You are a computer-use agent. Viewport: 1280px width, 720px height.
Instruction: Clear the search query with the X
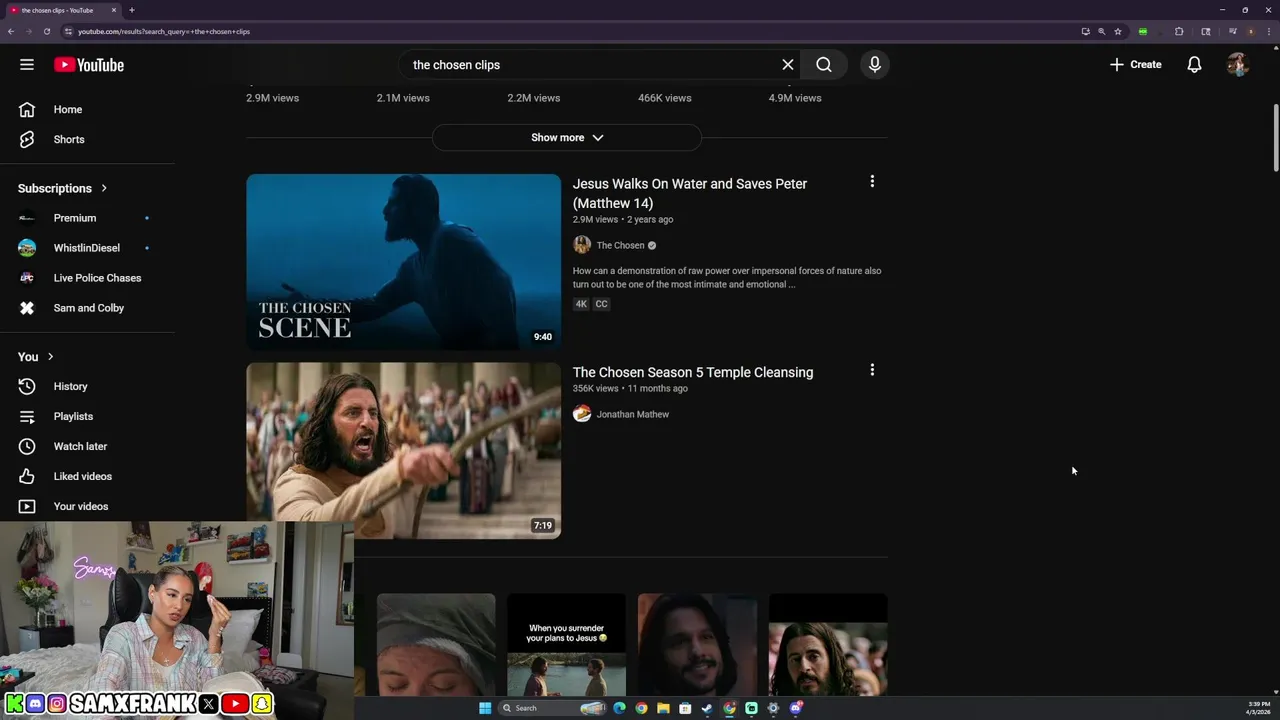pyautogui.click(x=788, y=65)
